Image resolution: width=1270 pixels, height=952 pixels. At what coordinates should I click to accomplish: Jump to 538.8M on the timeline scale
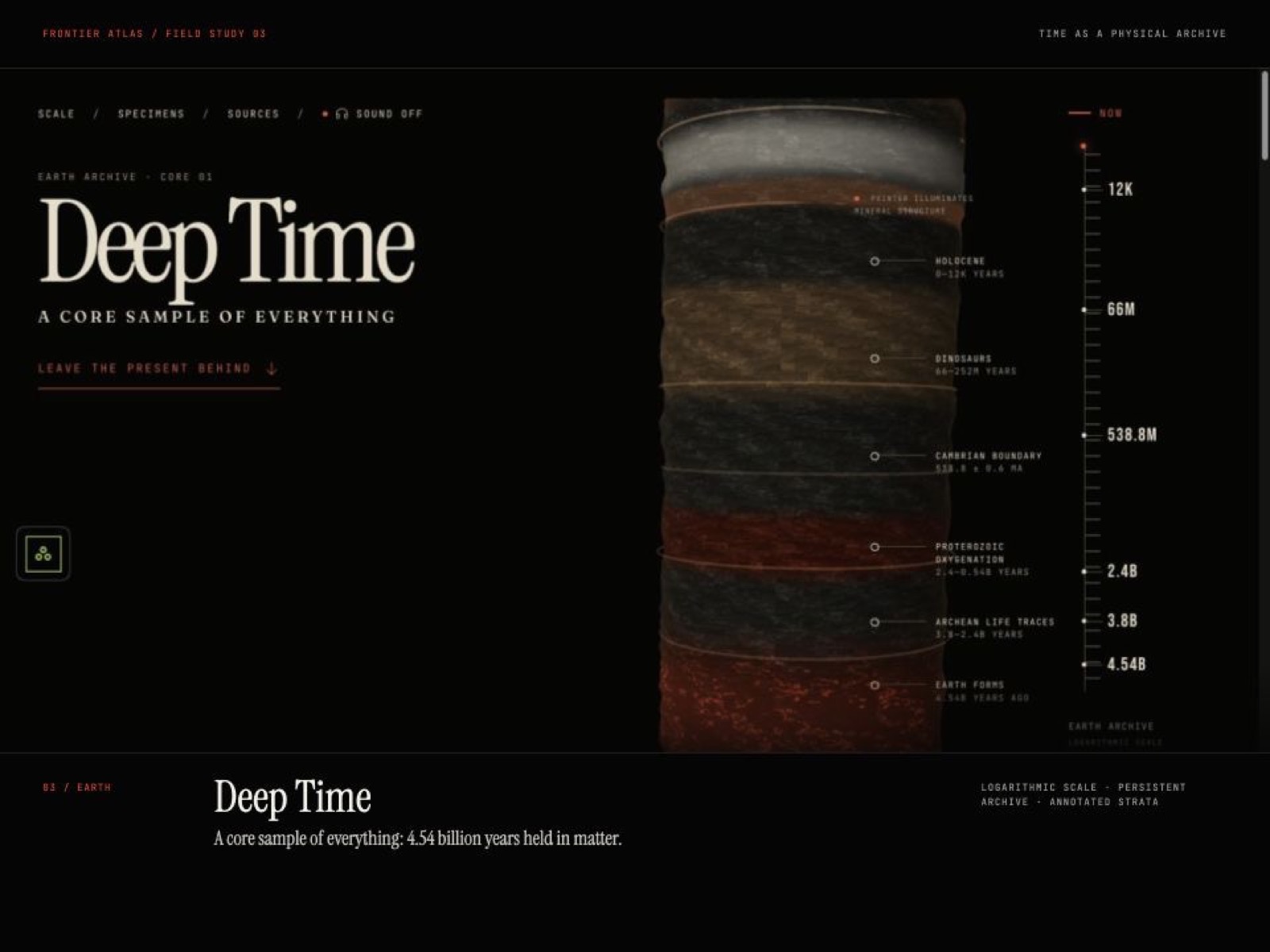1132,435
